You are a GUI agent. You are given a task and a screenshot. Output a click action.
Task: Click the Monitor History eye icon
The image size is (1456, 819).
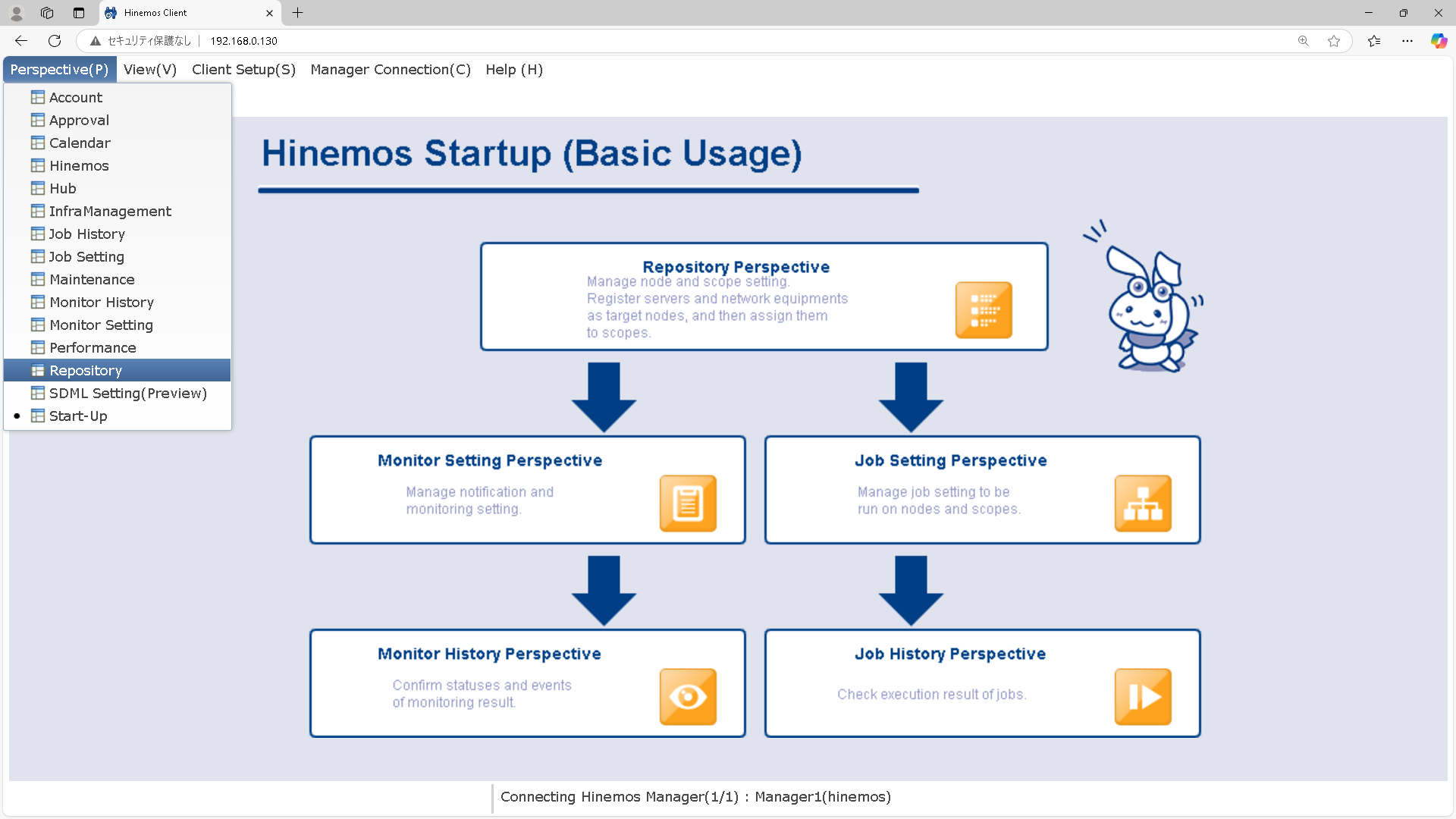[x=688, y=697]
